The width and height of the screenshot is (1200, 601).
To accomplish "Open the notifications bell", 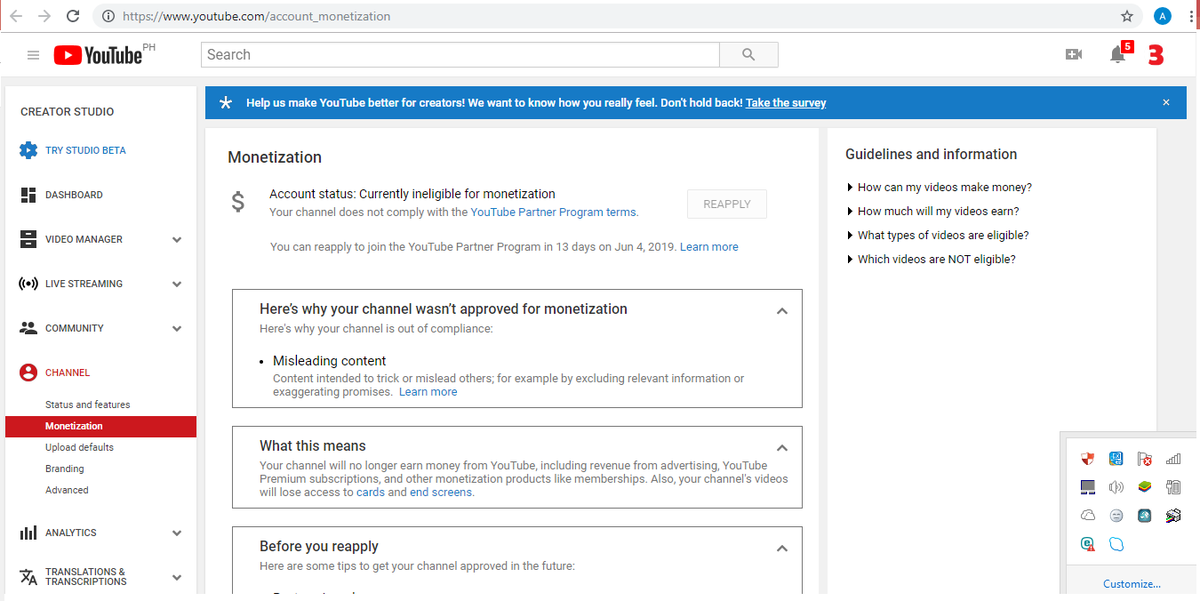I will pyautogui.click(x=1118, y=55).
